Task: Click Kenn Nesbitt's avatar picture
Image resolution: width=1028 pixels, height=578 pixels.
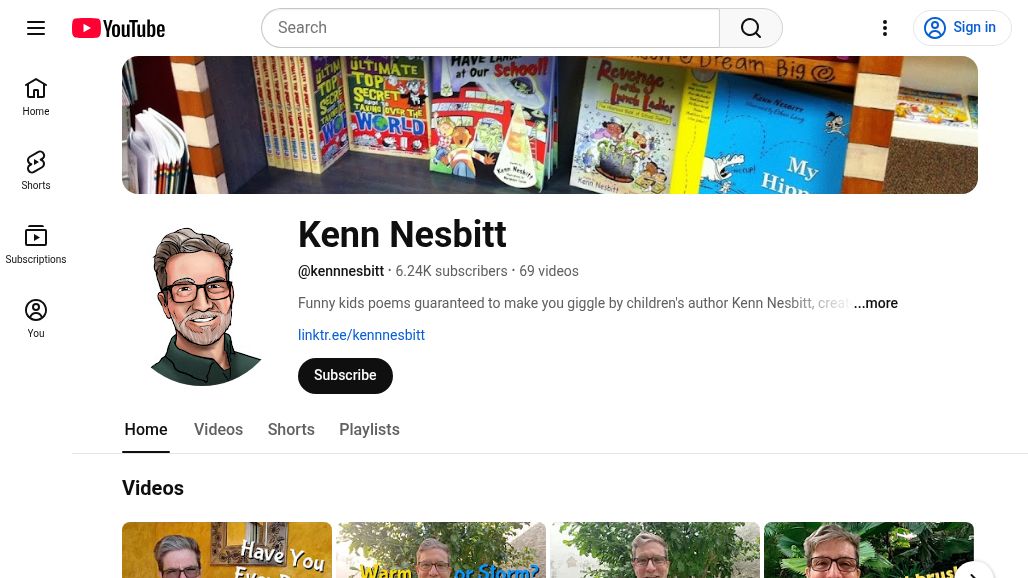Action: [205, 306]
